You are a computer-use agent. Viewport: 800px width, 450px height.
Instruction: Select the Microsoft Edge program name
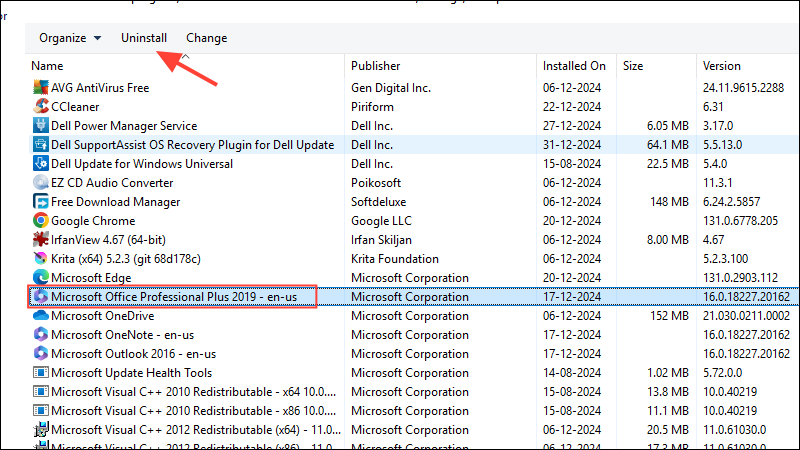[91, 278]
